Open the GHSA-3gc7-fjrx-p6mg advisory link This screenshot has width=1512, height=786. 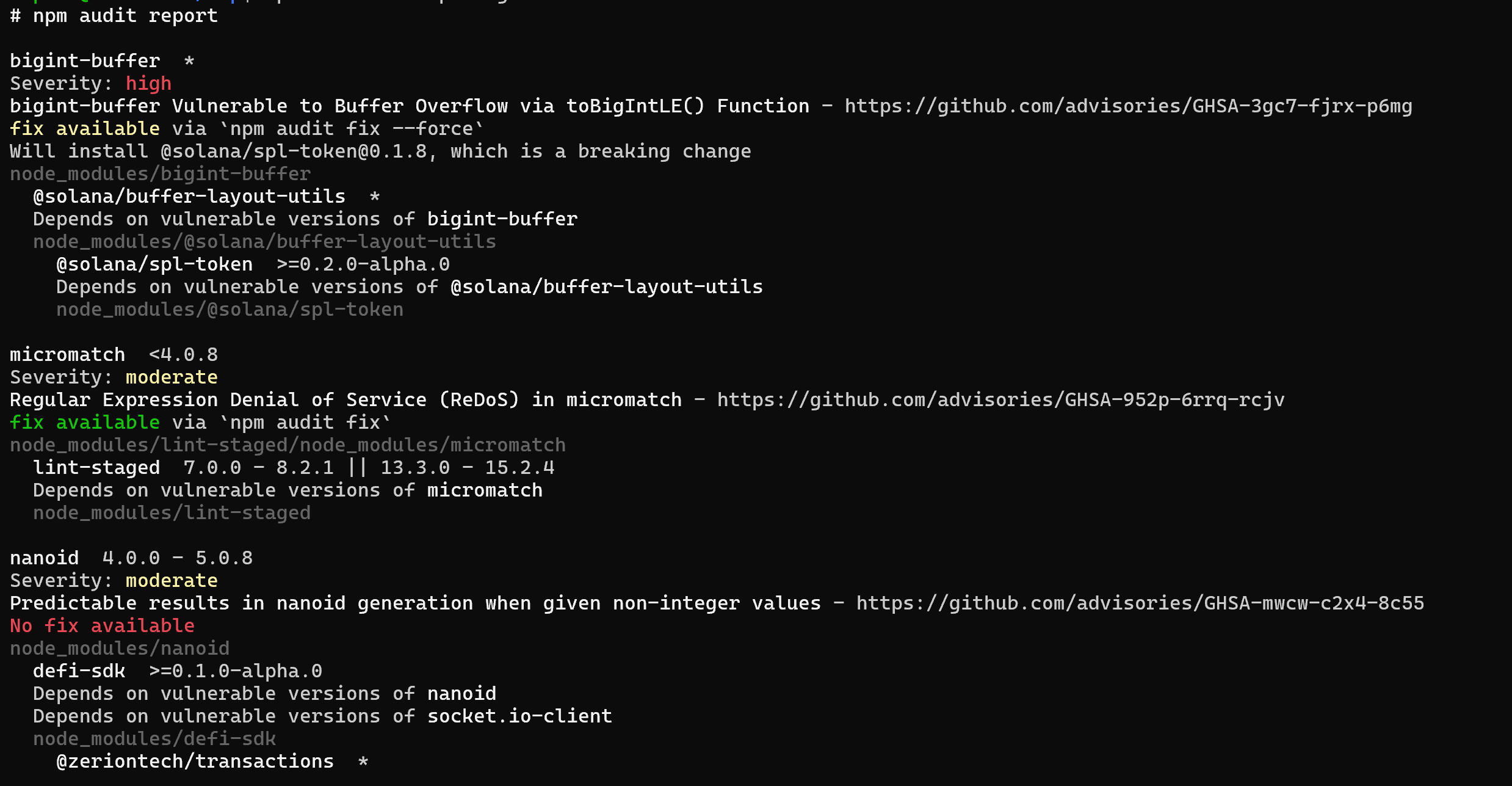[x=1128, y=106]
